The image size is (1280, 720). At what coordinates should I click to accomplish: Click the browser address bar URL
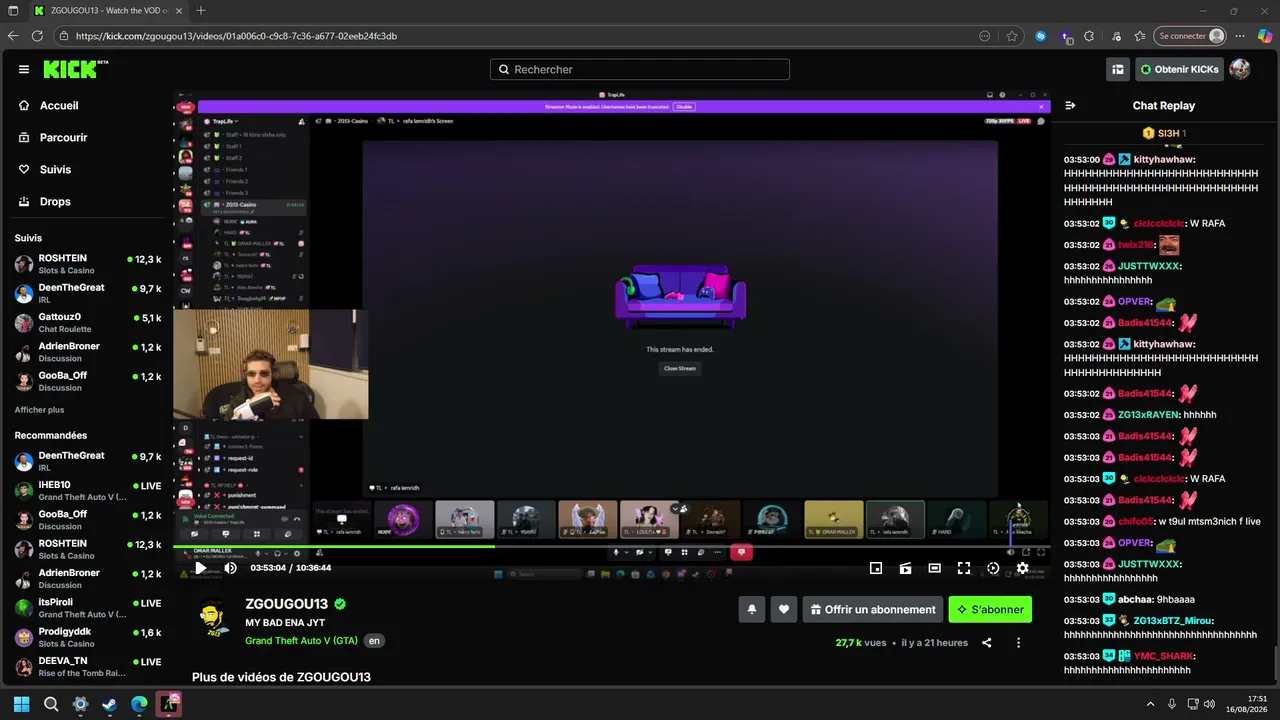236,36
